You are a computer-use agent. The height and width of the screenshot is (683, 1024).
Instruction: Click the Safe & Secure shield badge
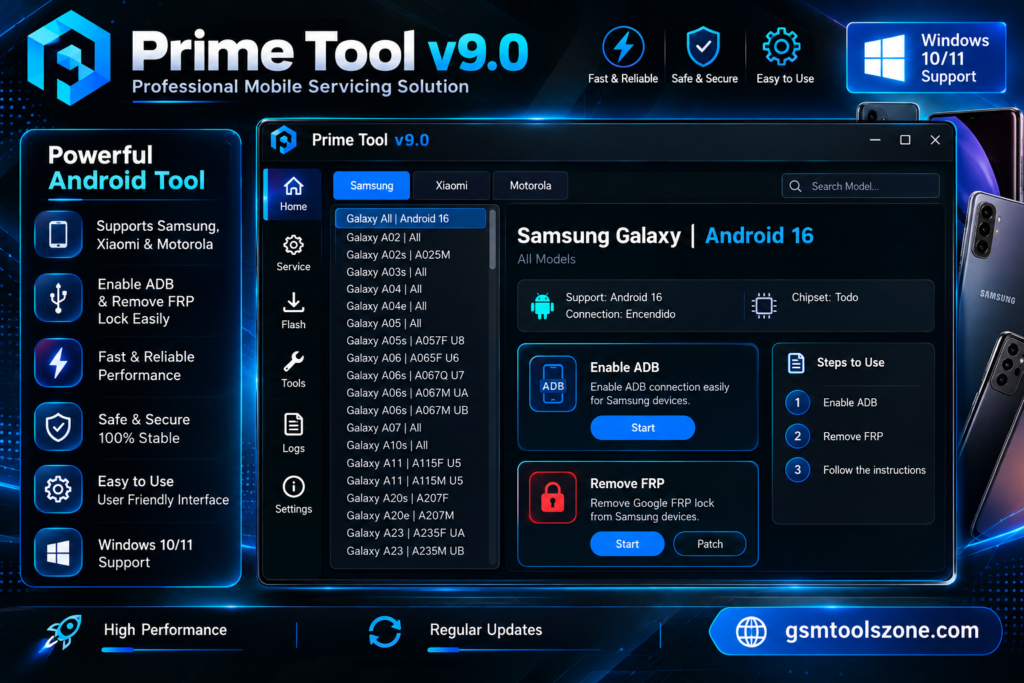[x=703, y=47]
